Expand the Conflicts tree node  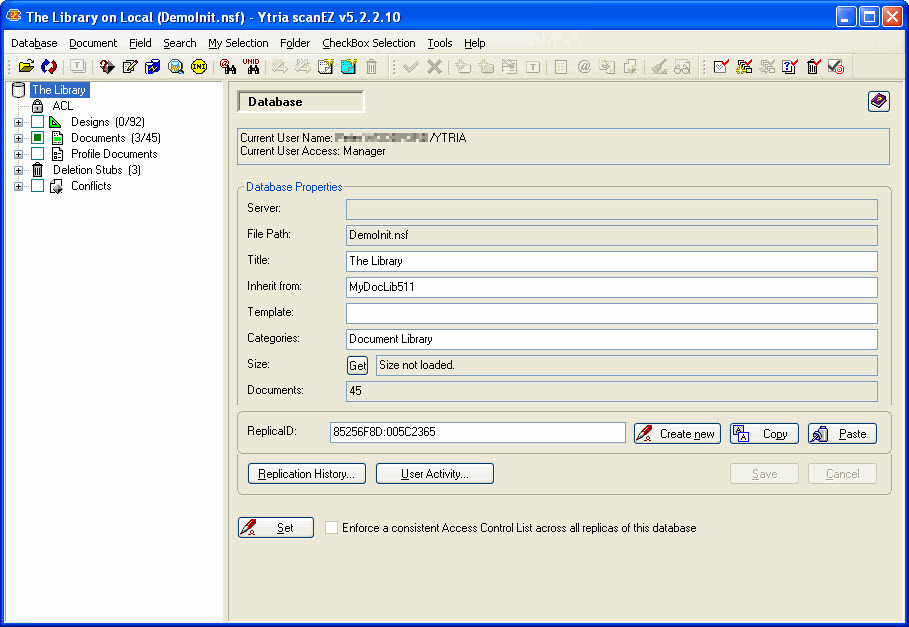(x=18, y=186)
